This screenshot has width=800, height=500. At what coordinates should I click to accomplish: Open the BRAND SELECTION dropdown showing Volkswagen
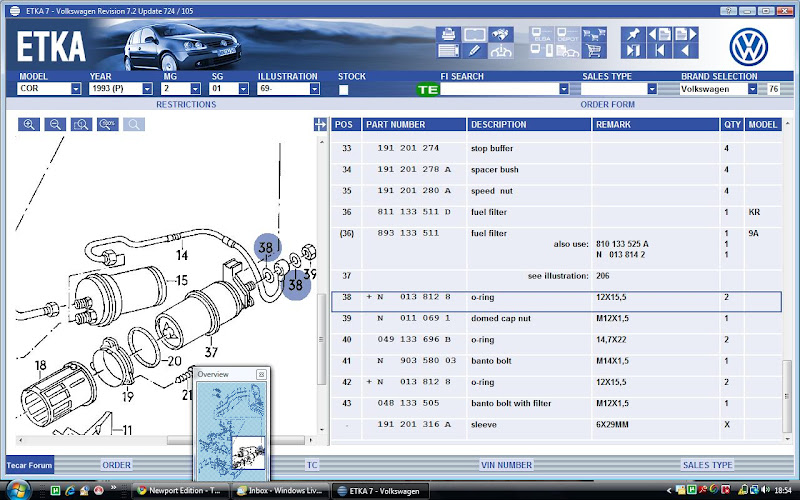pos(751,89)
